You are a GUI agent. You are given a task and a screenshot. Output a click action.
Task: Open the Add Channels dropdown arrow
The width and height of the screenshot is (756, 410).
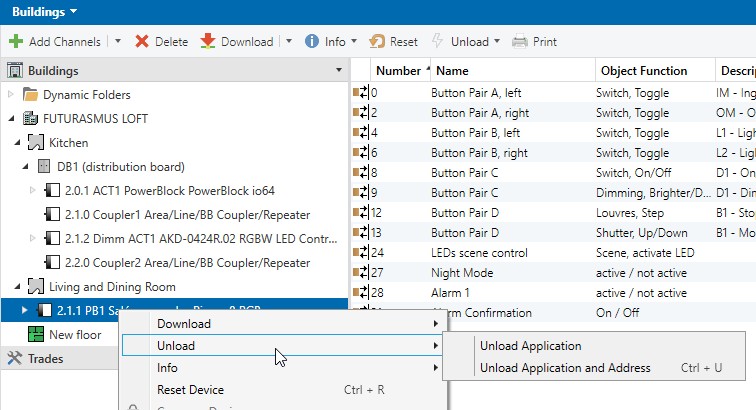coord(118,42)
